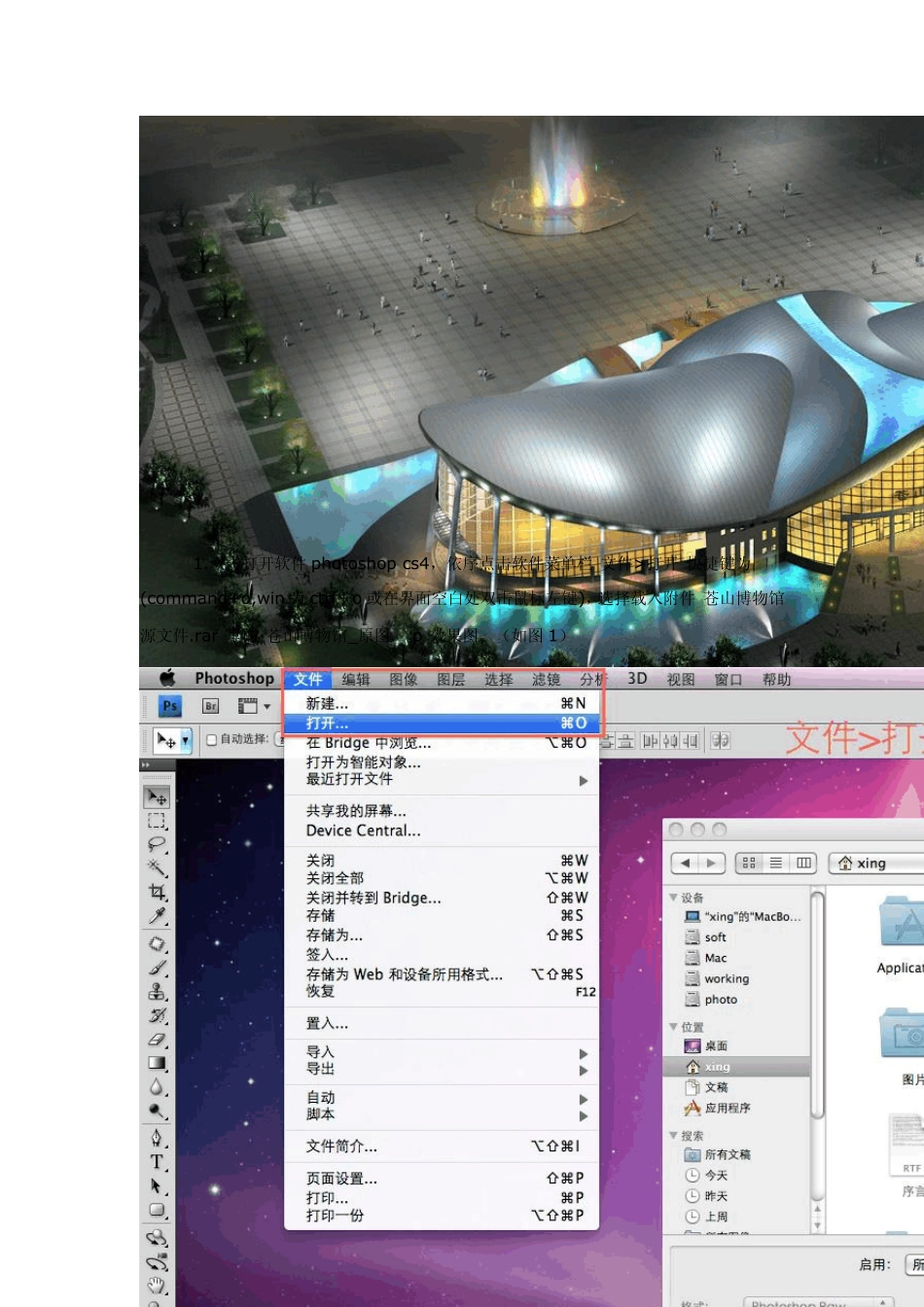Select the Lasso tool

click(x=157, y=844)
